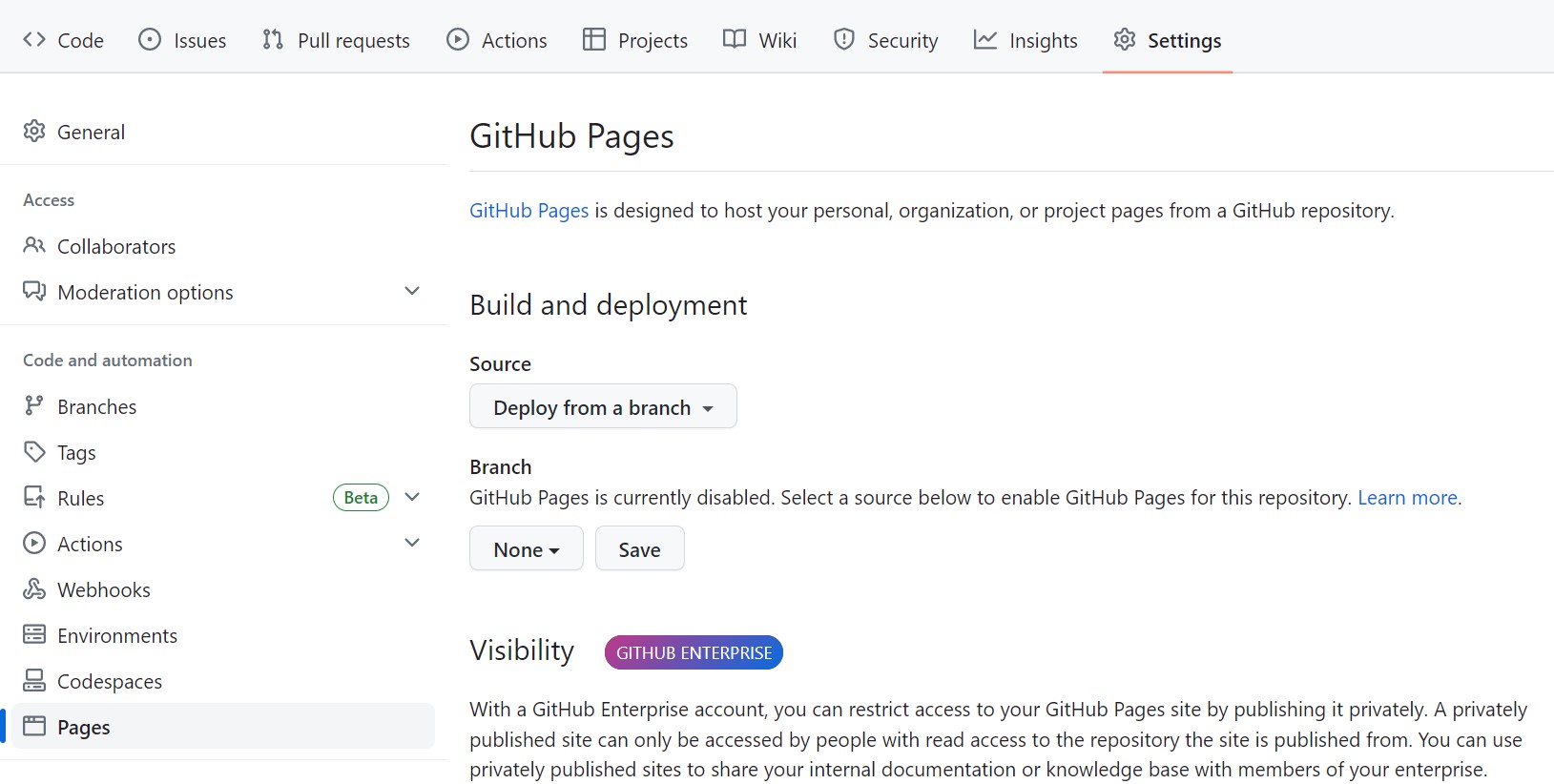Click the Webhooks icon
The width and height of the screenshot is (1554, 784).
(x=34, y=589)
